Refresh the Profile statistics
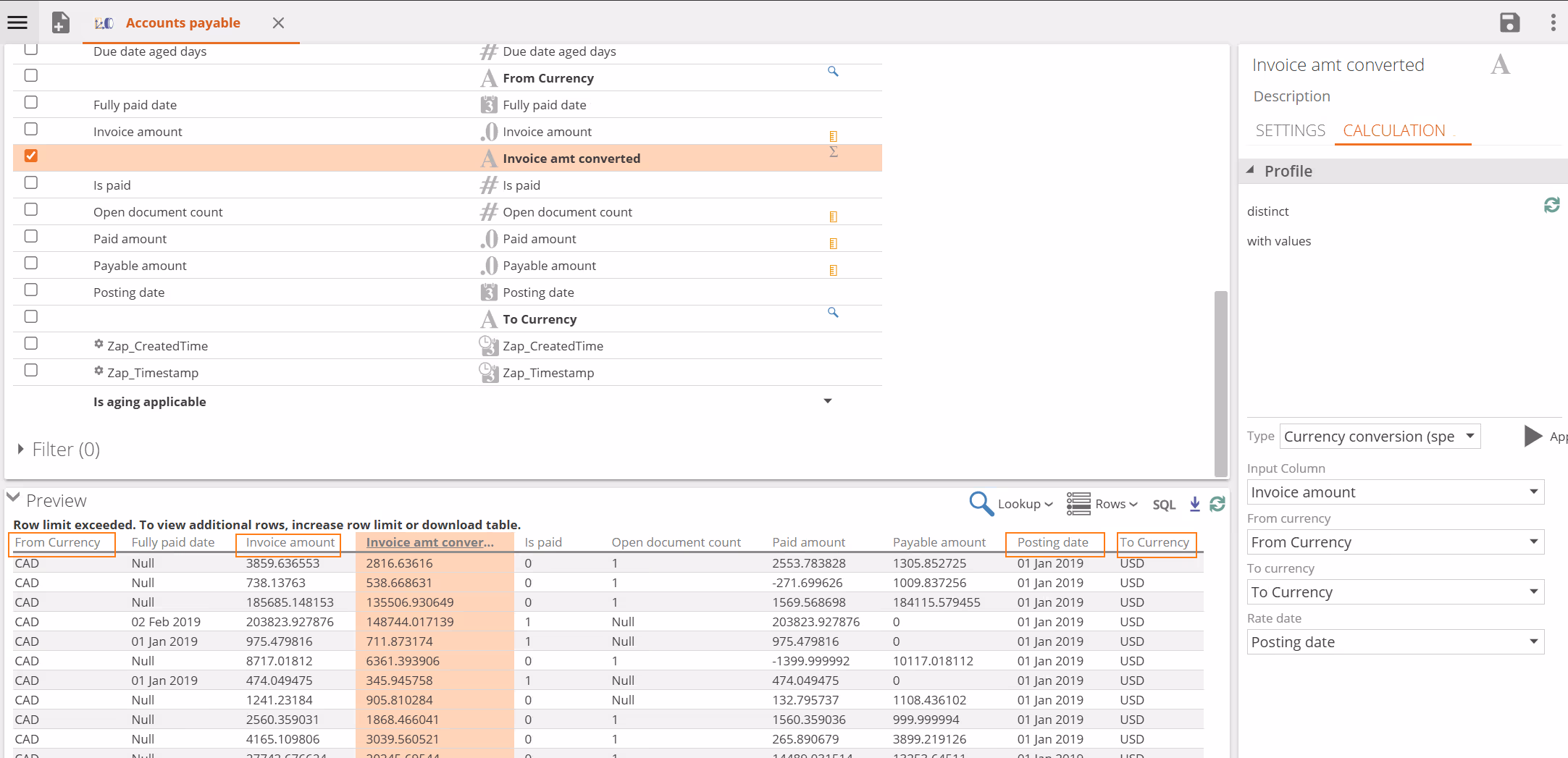1568x758 pixels. [1551, 206]
